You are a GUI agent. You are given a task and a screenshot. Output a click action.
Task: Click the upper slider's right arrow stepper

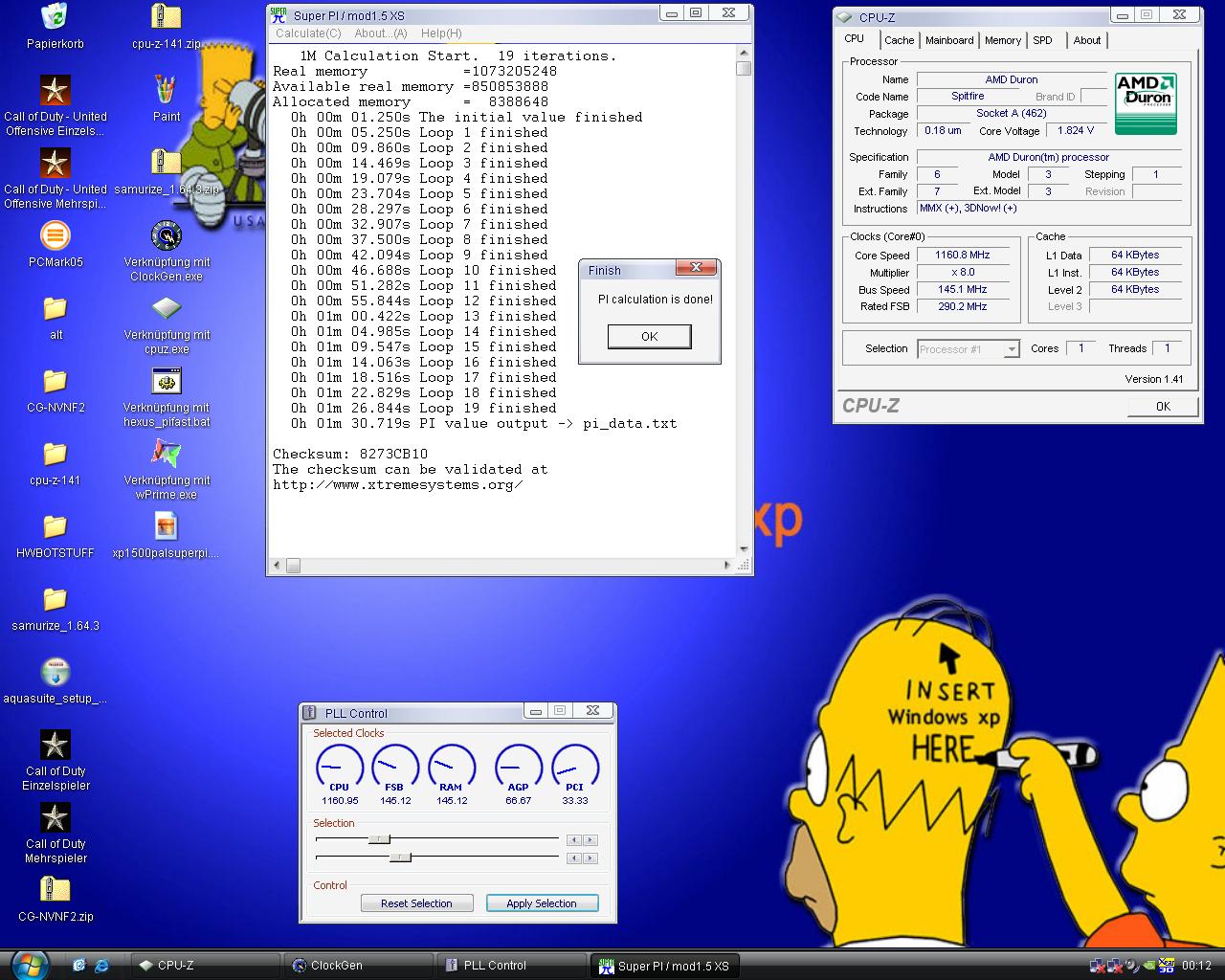pyautogui.click(x=590, y=840)
